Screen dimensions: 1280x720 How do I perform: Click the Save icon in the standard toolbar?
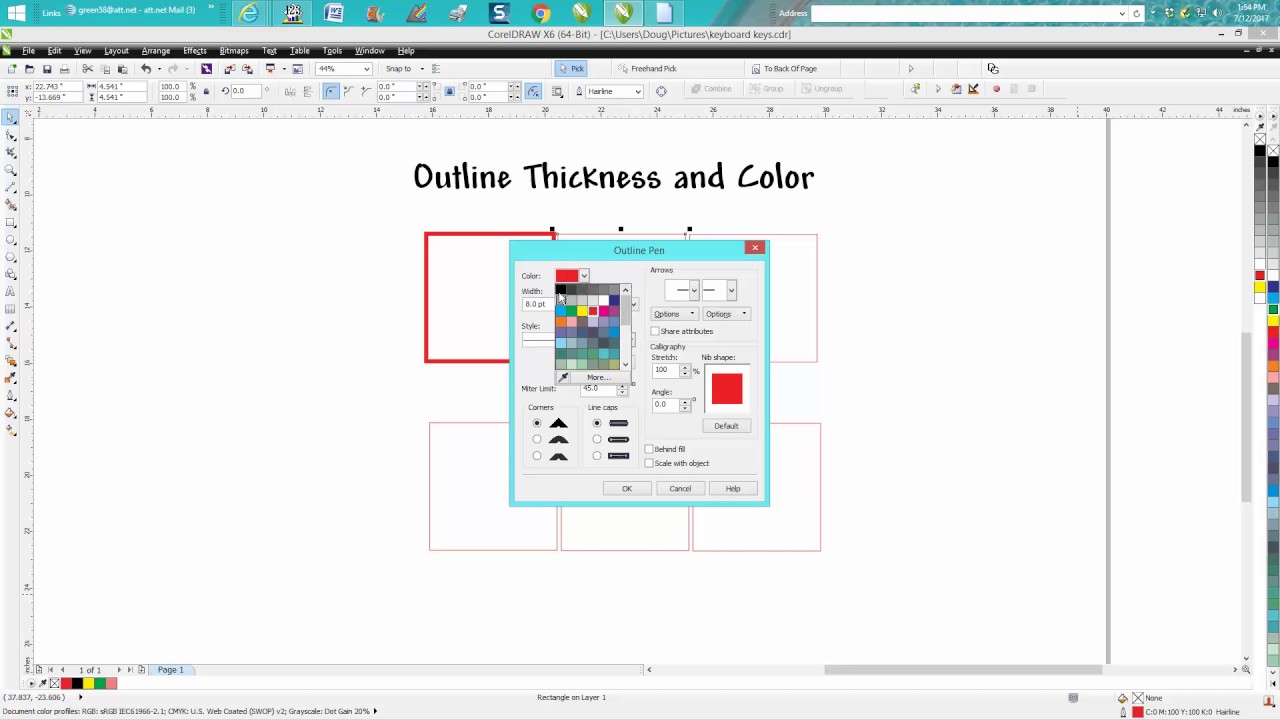pos(46,69)
